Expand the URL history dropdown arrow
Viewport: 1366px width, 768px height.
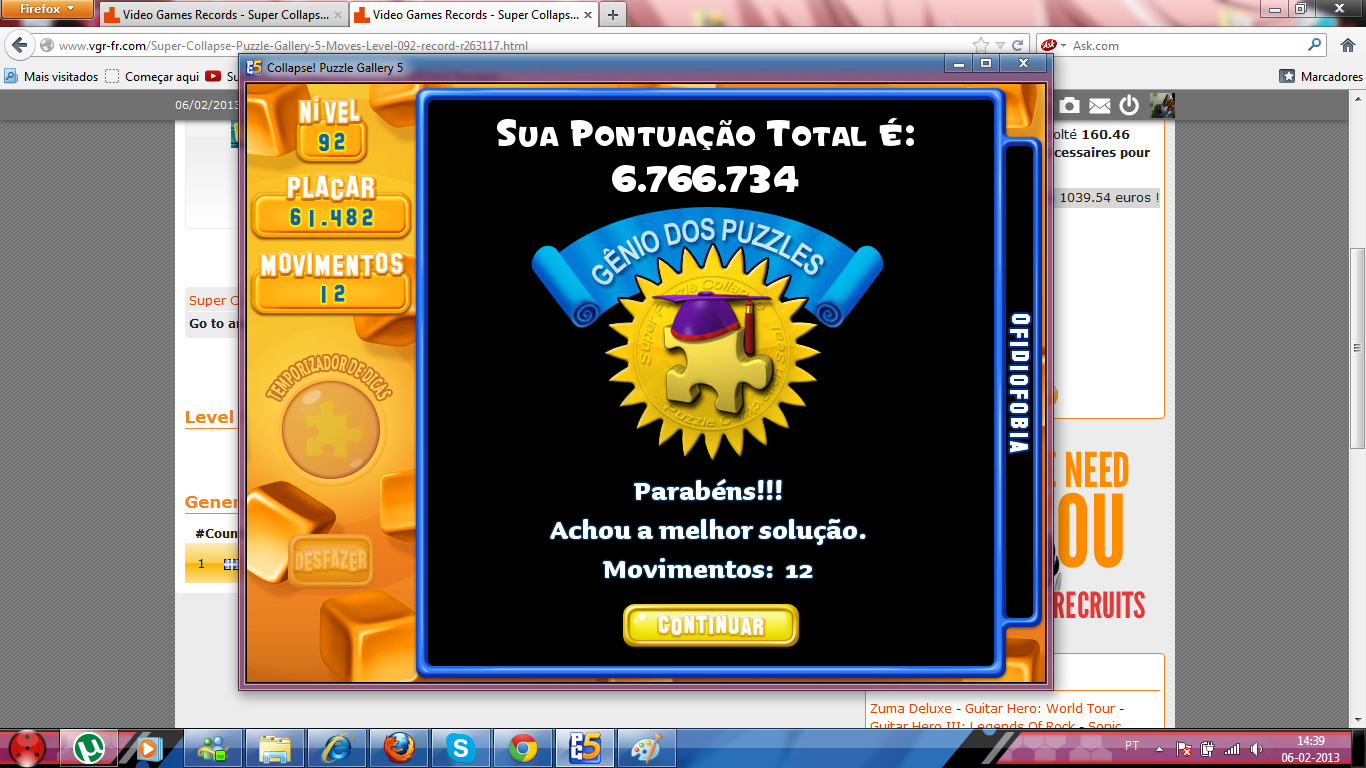[1000, 46]
